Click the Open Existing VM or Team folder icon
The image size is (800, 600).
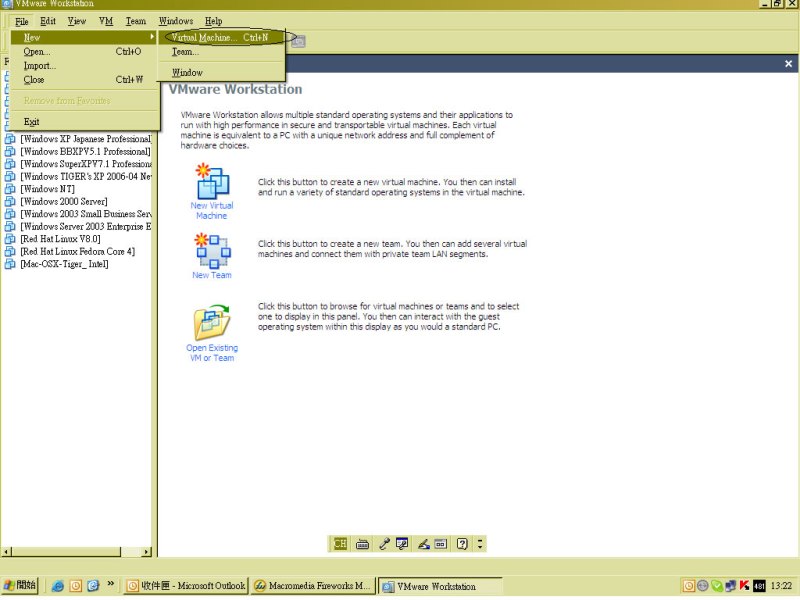coord(212,322)
